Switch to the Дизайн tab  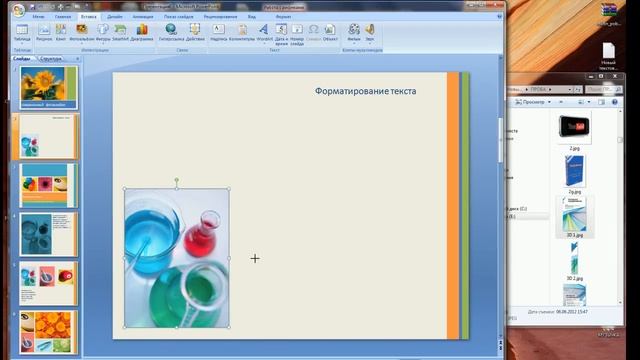pyautogui.click(x=115, y=17)
